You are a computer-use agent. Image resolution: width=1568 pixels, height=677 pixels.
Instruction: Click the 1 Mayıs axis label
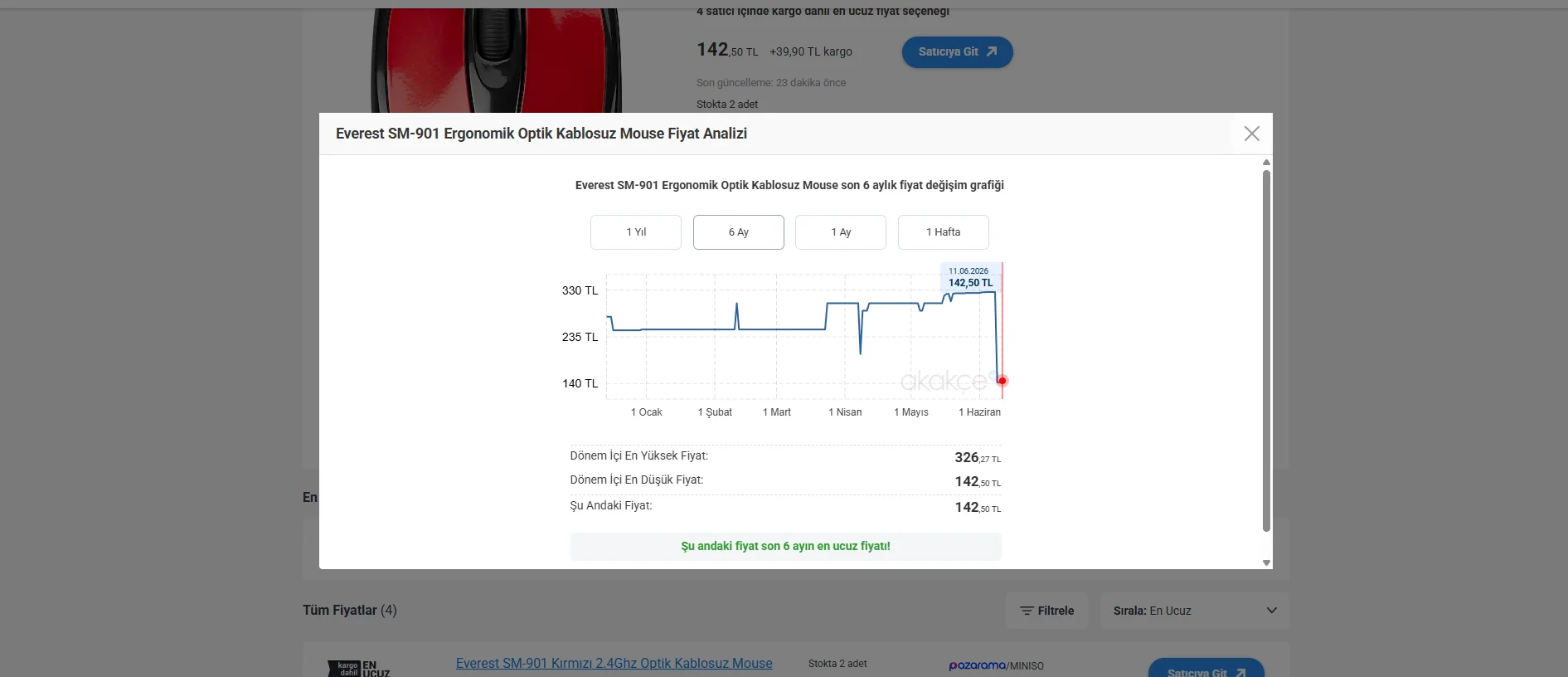[x=911, y=412]
